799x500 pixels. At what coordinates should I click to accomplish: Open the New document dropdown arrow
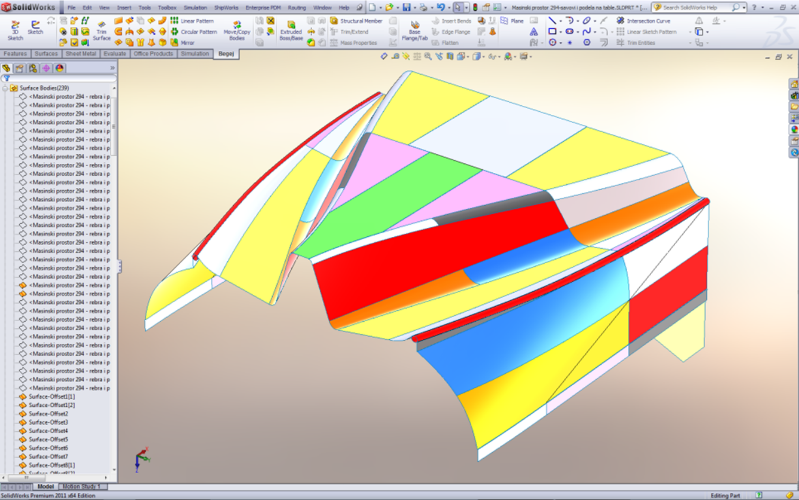tap(381, 7)
